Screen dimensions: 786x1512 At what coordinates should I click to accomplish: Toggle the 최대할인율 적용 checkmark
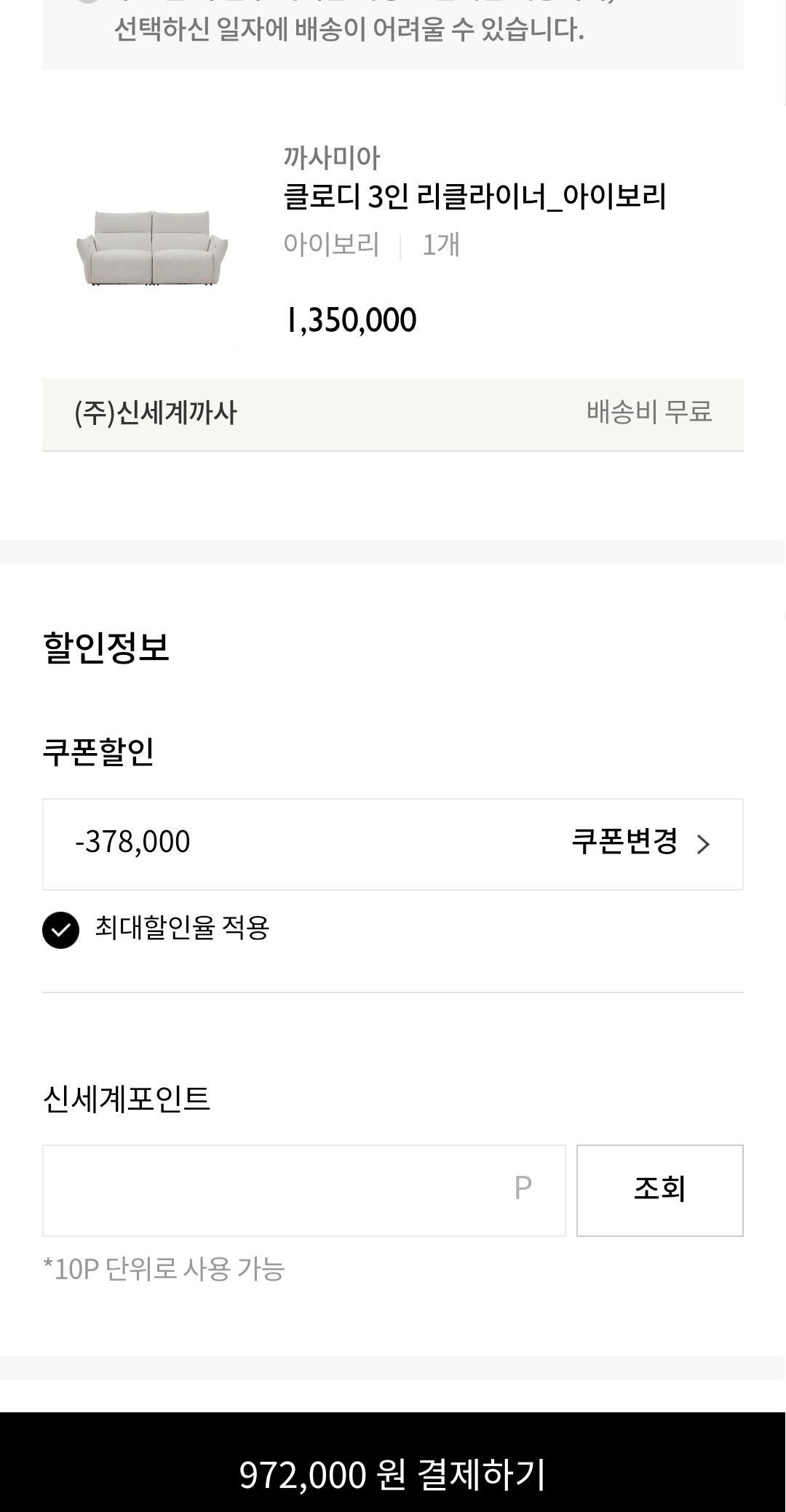pyautogui.click(x=60, y=930)
